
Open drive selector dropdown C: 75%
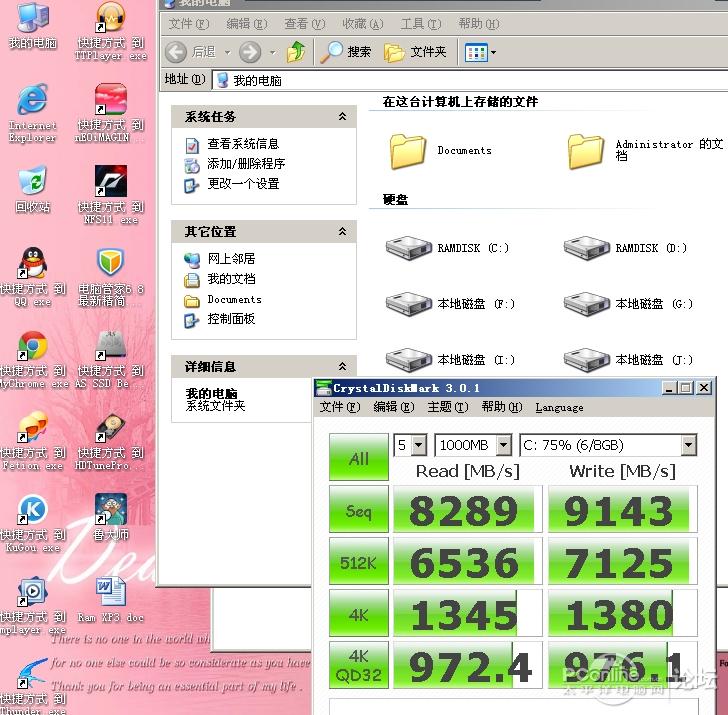click(689, 445)
